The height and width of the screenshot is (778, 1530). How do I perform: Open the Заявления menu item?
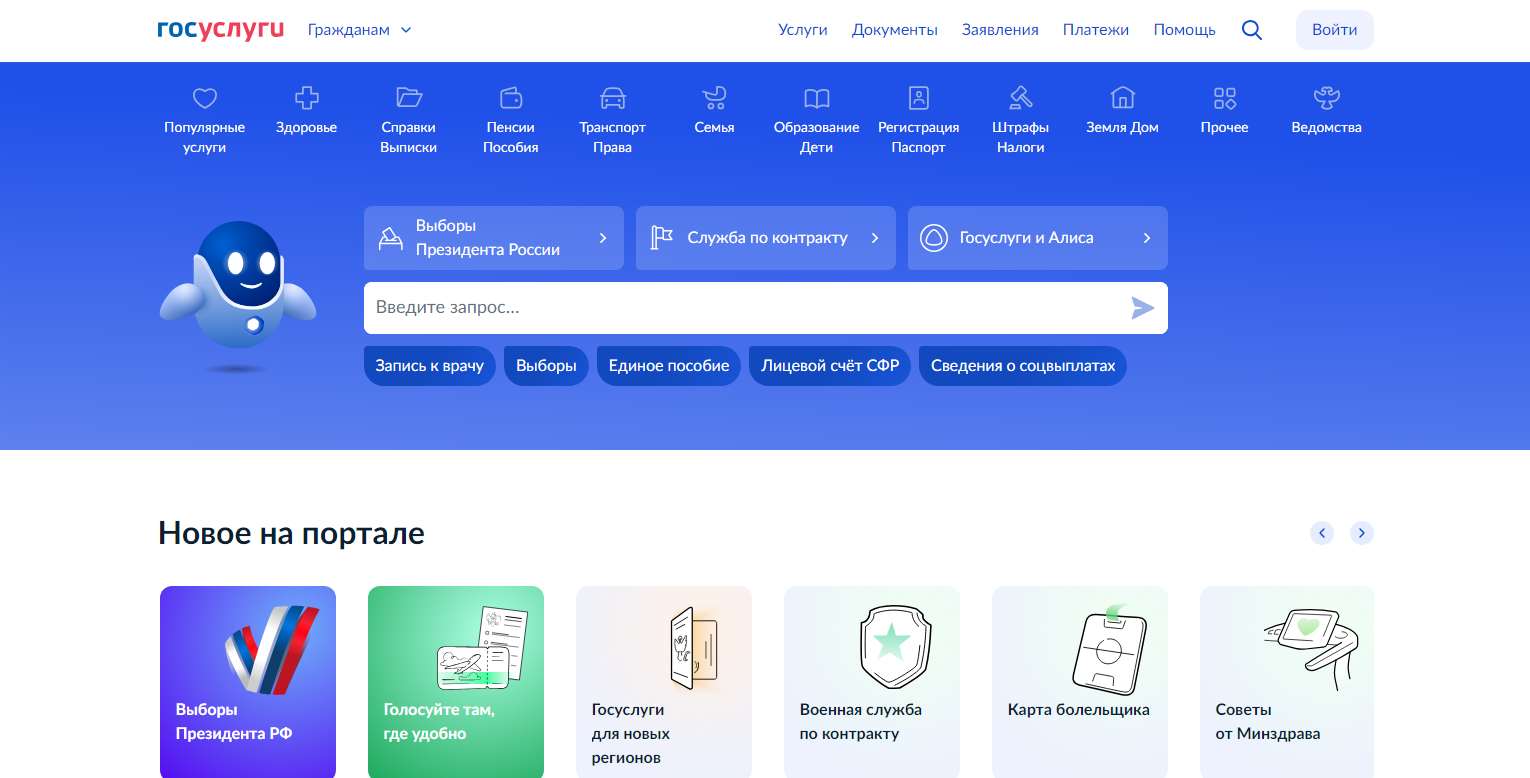pyautogui.click(x=1000, y=30)
